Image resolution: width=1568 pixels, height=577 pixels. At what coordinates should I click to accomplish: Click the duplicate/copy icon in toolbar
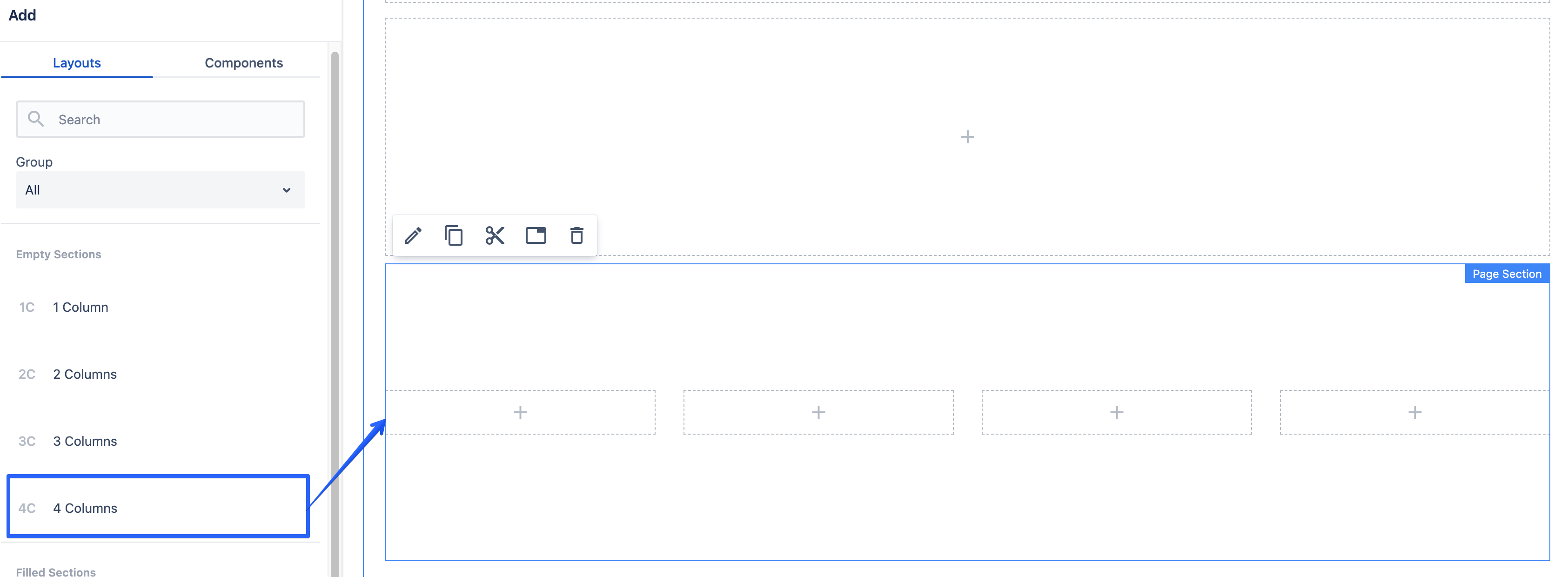pos(453,235)
